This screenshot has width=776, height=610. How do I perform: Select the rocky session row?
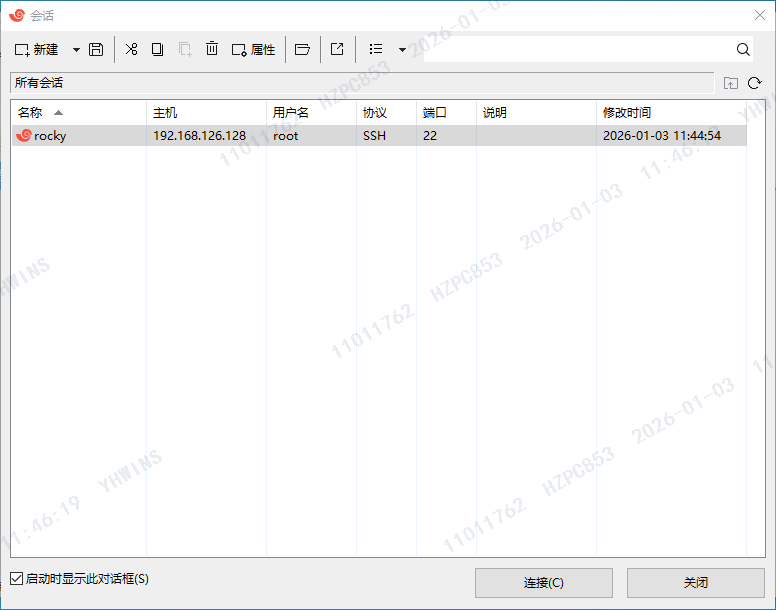379,136
